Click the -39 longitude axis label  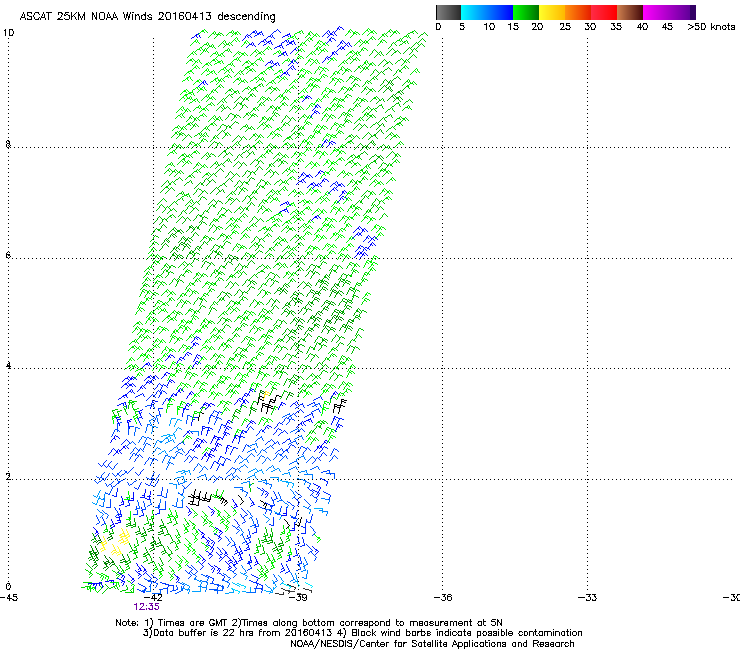[298, 597]
